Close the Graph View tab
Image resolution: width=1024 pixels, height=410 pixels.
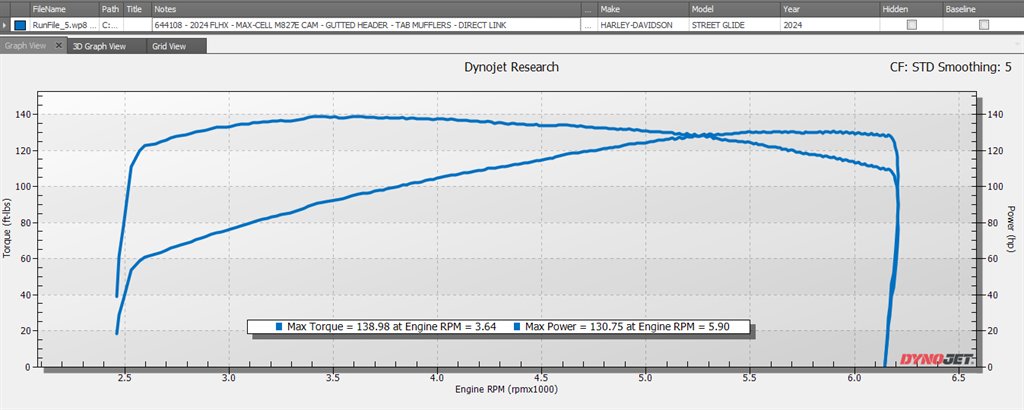[x=58, y=46]
